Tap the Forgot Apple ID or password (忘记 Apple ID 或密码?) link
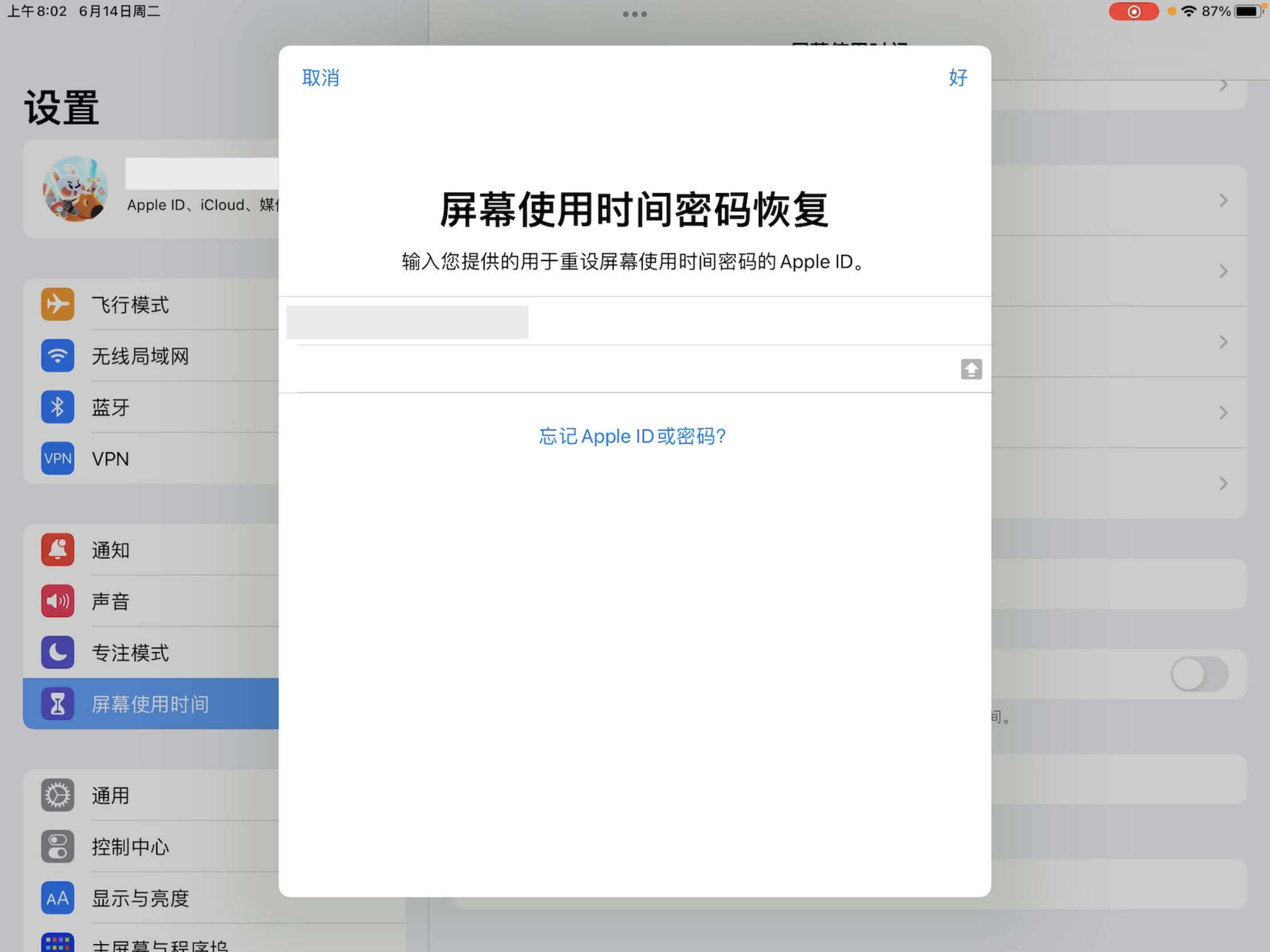 point(632,436)
